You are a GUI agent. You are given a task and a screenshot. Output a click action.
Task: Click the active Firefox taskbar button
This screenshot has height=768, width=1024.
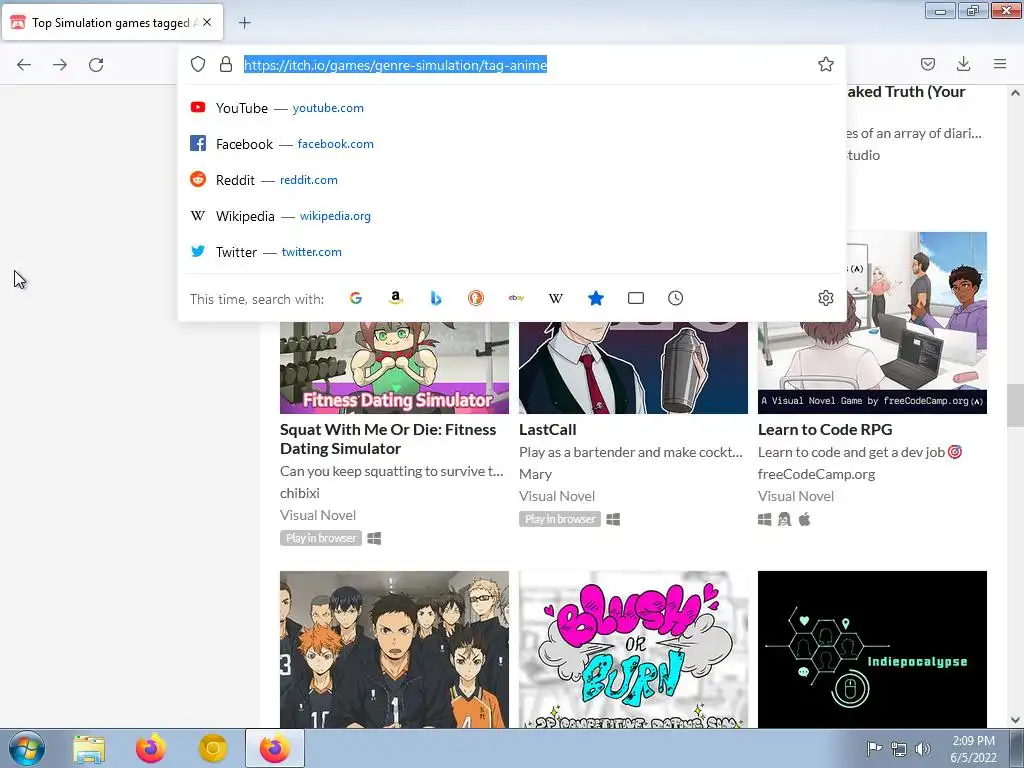tap(275, 748)
